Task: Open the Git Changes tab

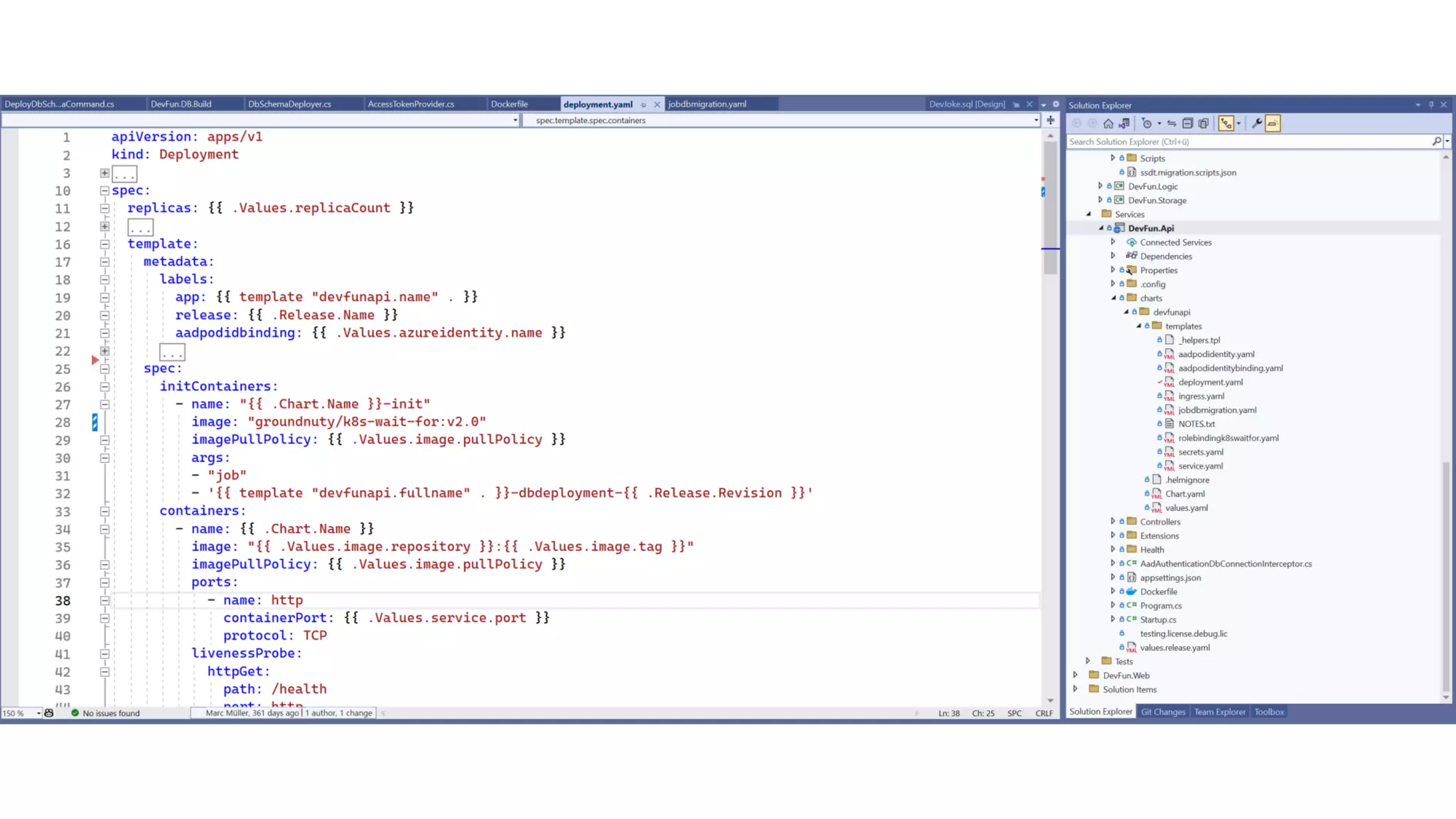Action: pyautogui.click(x=1163, y=712)
